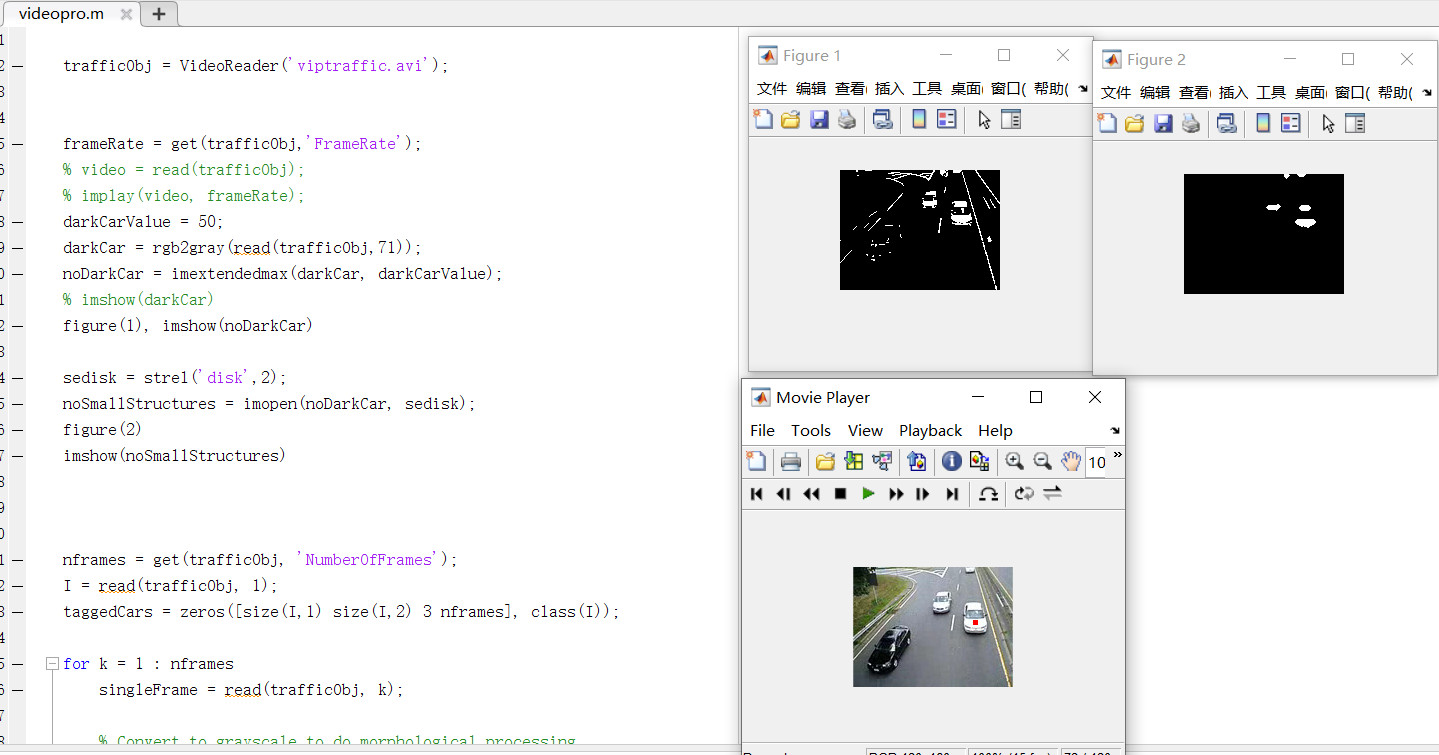This screenshot has width=1439, height=755.
Task: Click Save icon in Figure 1 toolbar
Action: coord(819,120)
